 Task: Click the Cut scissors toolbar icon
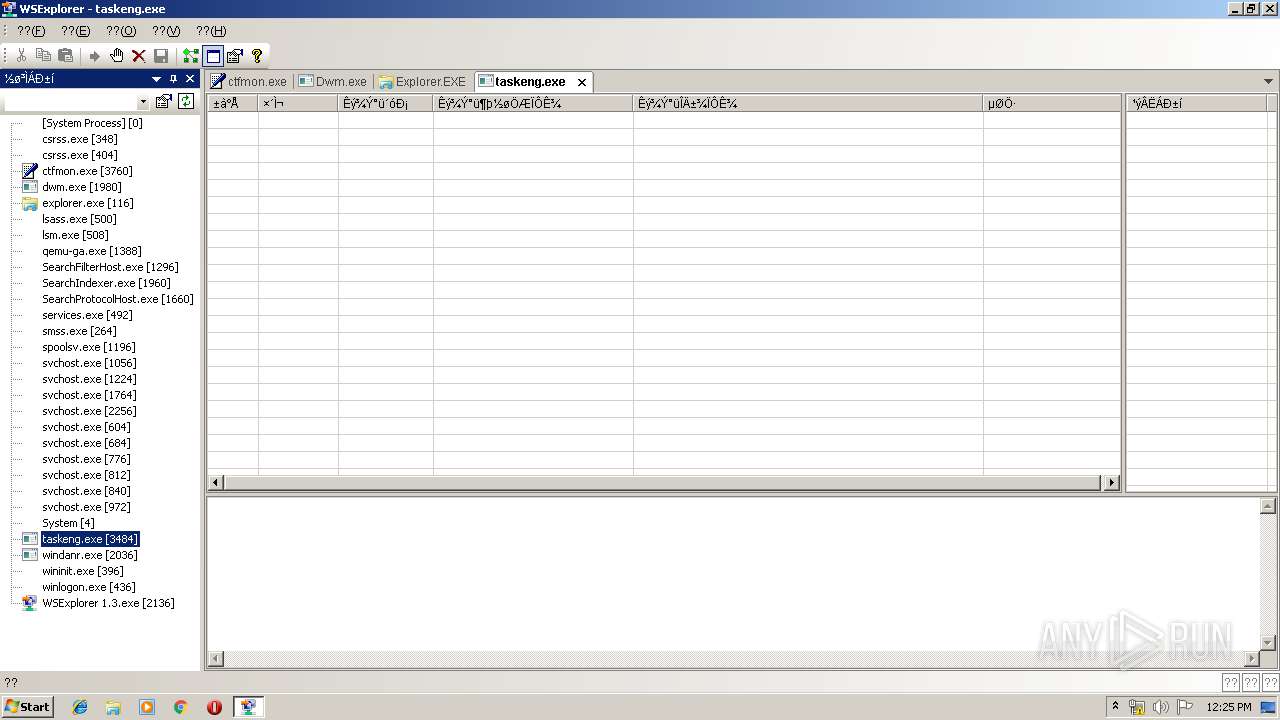click(x=21, y=56)
